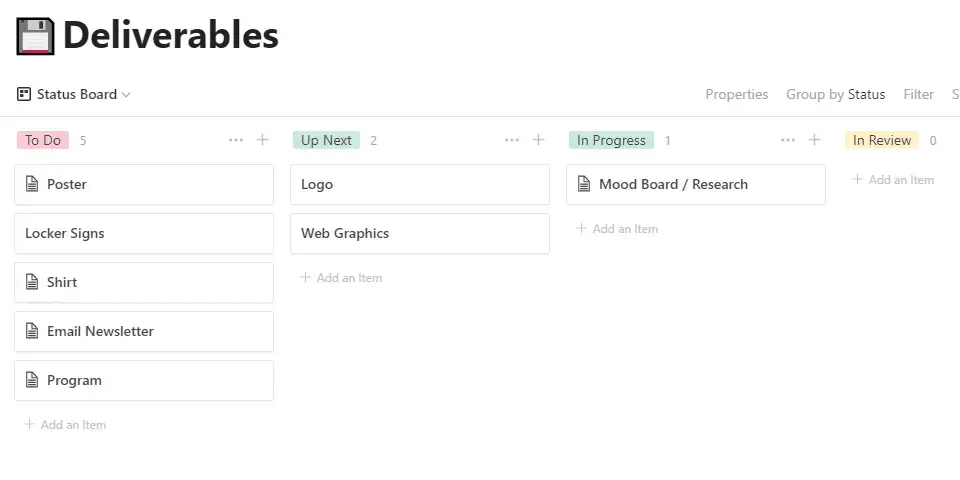Open the Group by Status selector
Viewport: 960px width, 480px height.
coord(835,94)
